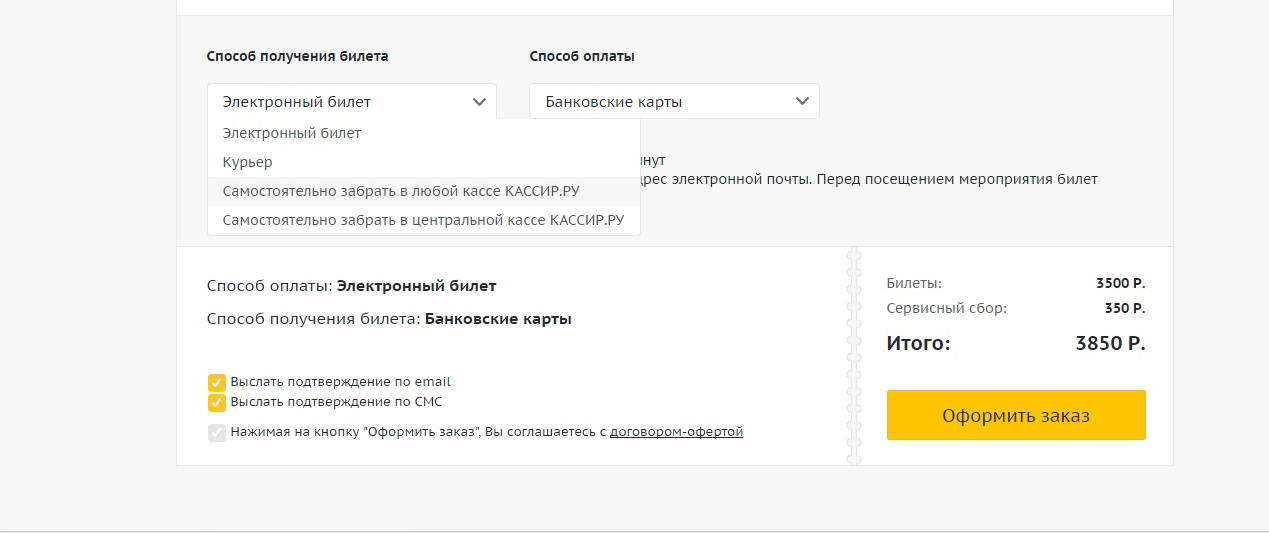Viewport: 1269px width, 533px height.
Task: Click the Билеты 3500 Р. price row
Action: click(1016, 283)
